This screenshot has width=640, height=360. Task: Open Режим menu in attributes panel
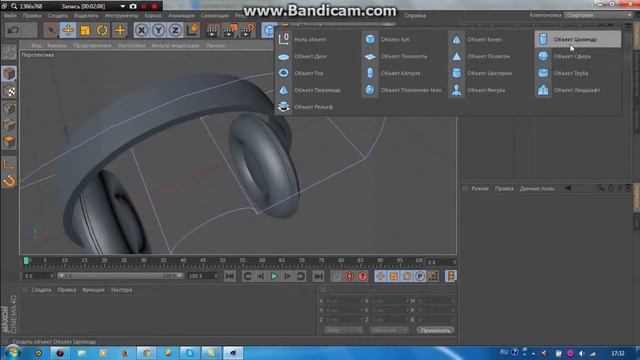pos(480,189)
